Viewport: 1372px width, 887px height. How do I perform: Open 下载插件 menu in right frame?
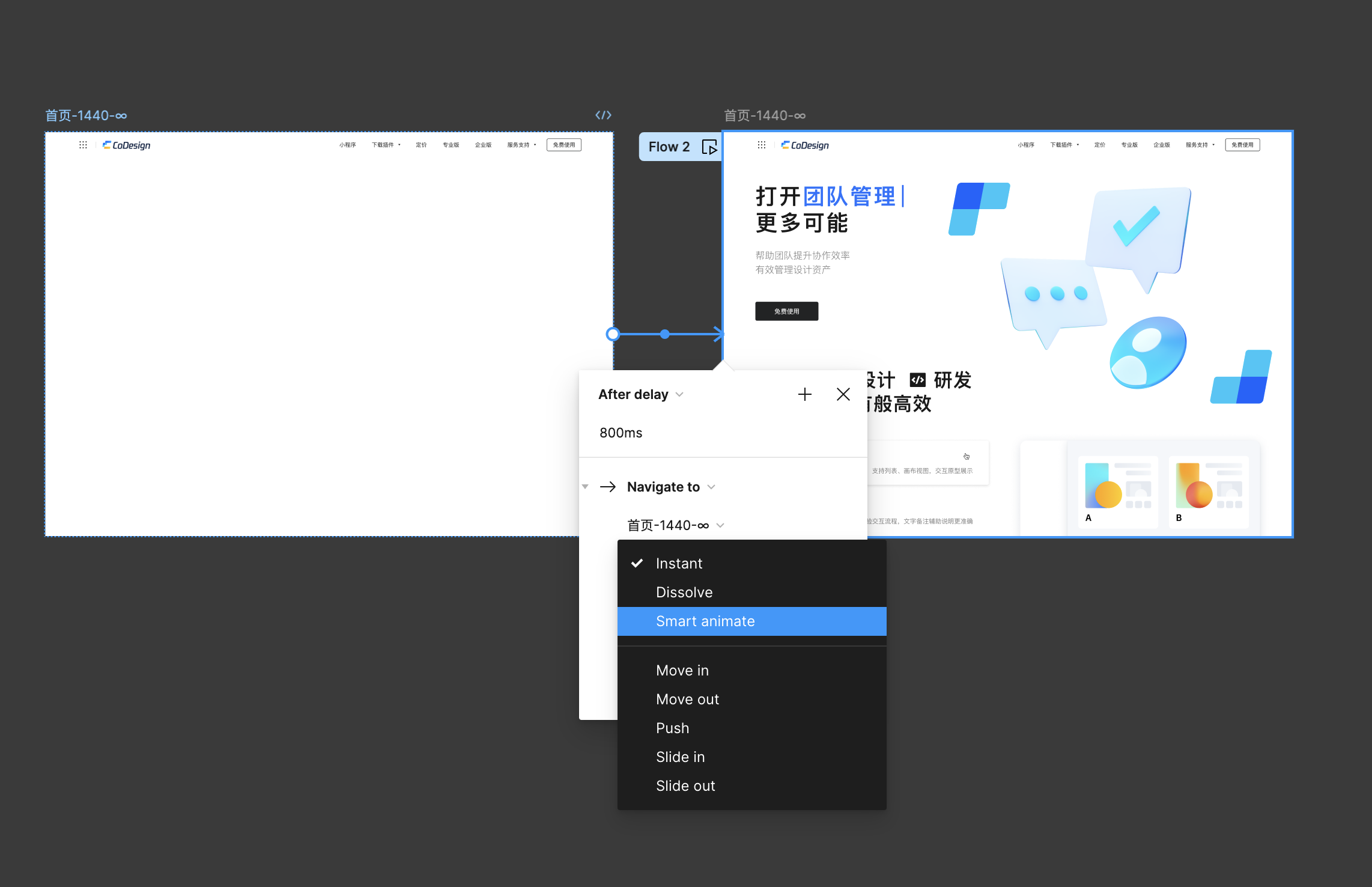[1064, 145]
